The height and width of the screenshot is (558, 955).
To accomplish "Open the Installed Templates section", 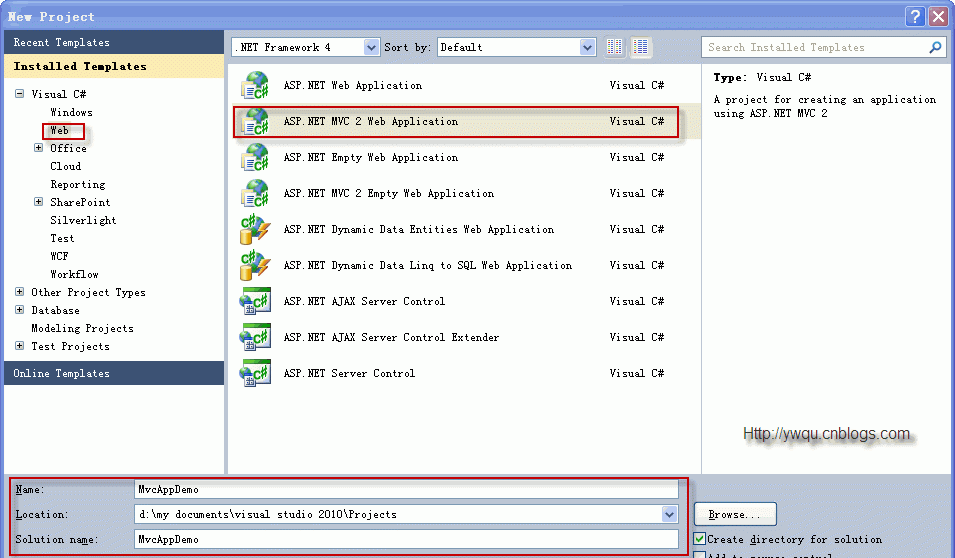I will coord(114,66).
